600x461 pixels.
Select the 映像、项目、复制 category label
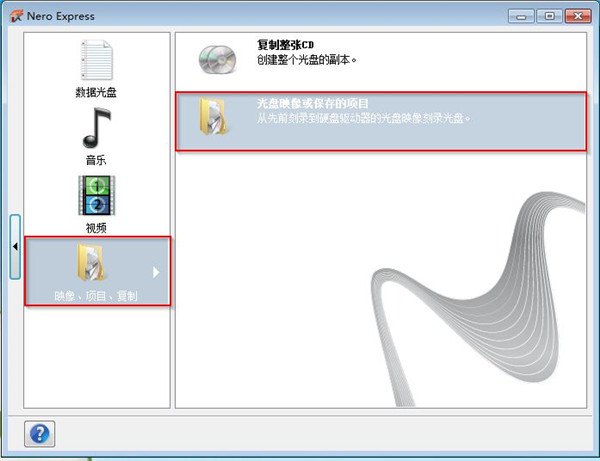click(x=96, y=296)
